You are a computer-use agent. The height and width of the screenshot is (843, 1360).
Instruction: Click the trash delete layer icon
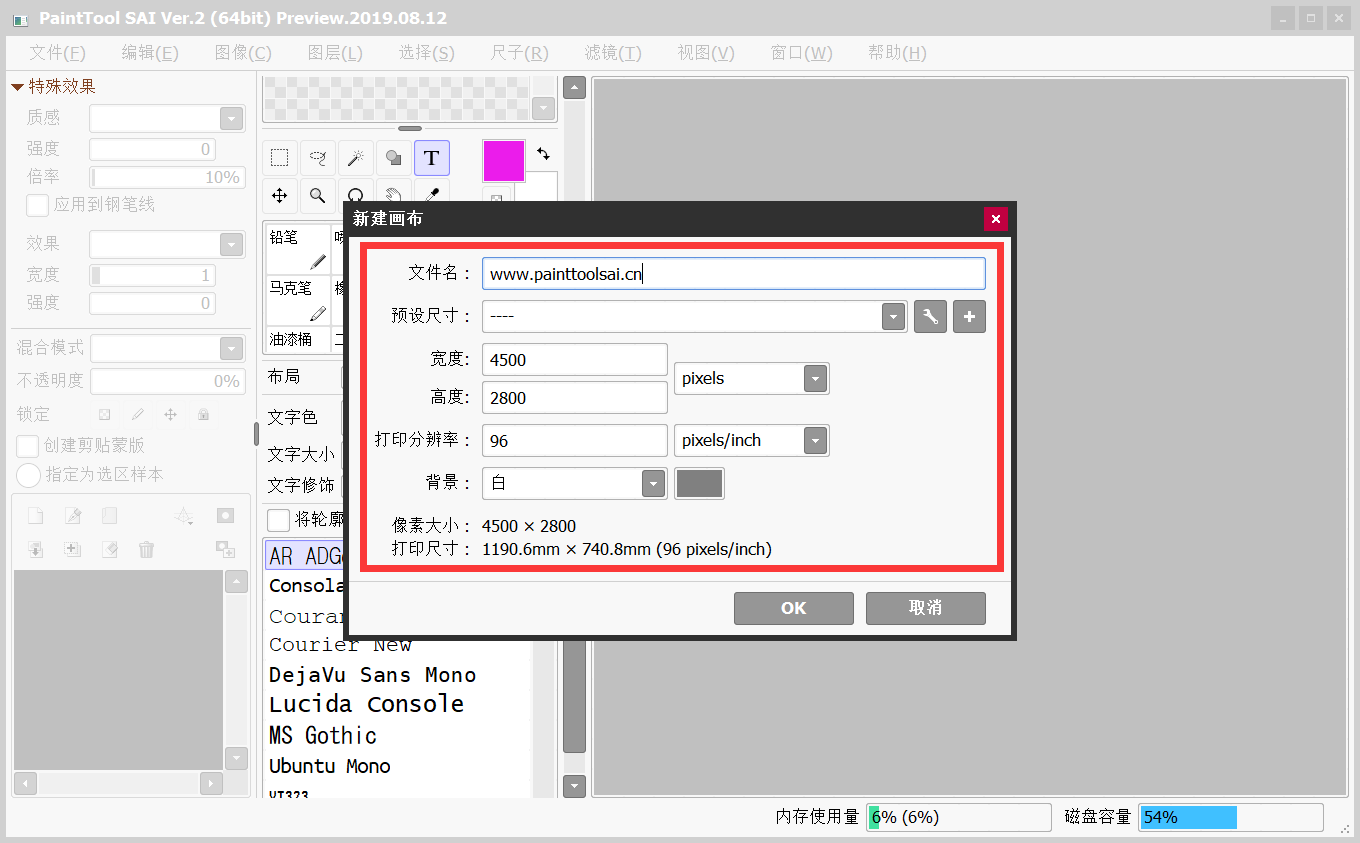pyautogui.click(x=147, y=549)
